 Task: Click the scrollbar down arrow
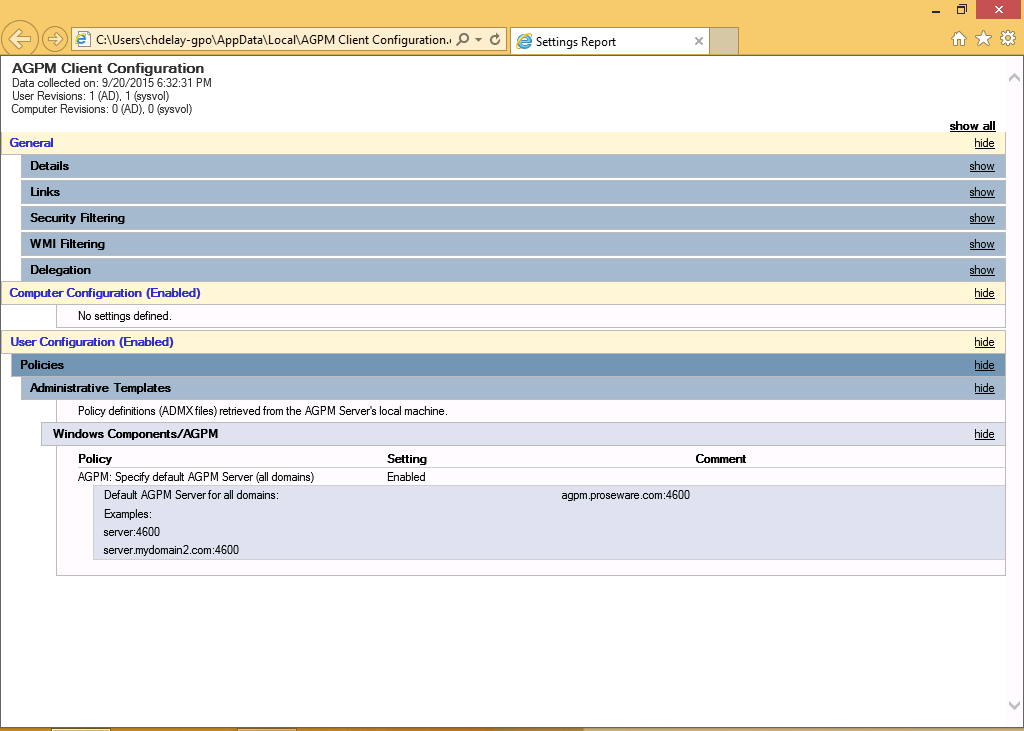tap(1014, 705)
